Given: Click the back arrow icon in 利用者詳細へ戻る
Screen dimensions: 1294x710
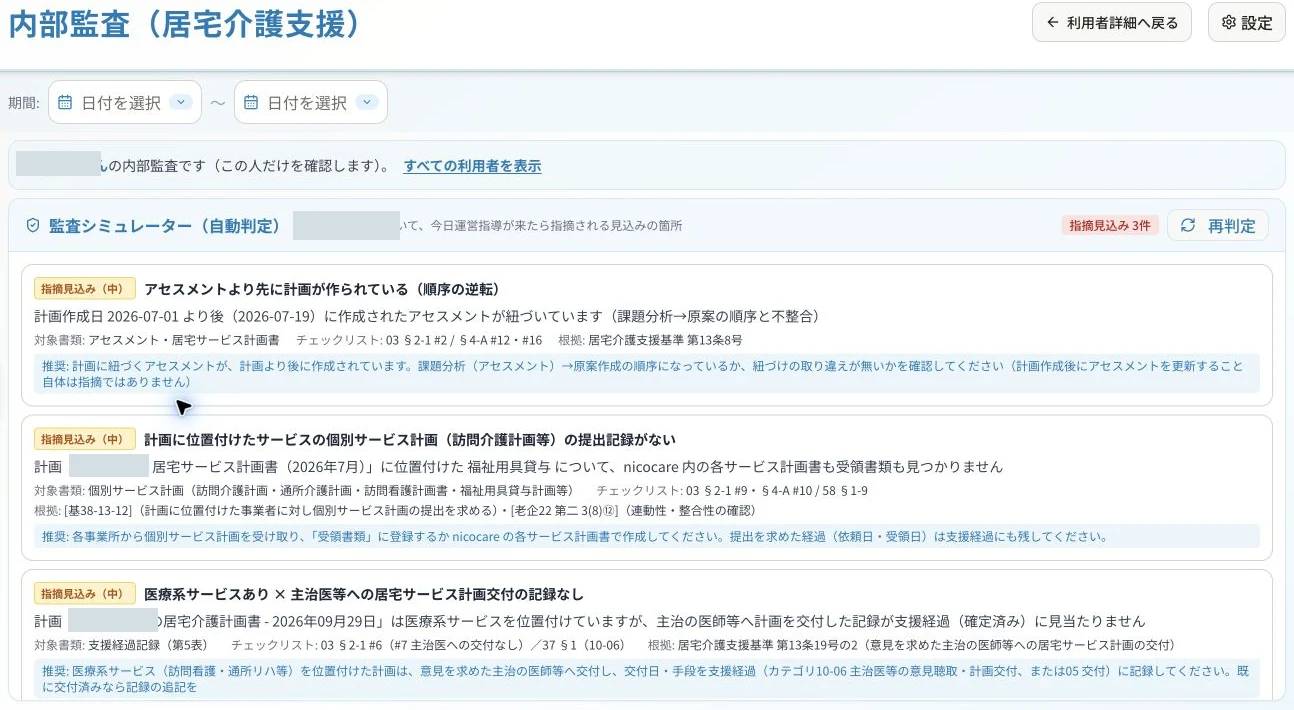Looking at the screenshot, I should tap(1052, 23).
